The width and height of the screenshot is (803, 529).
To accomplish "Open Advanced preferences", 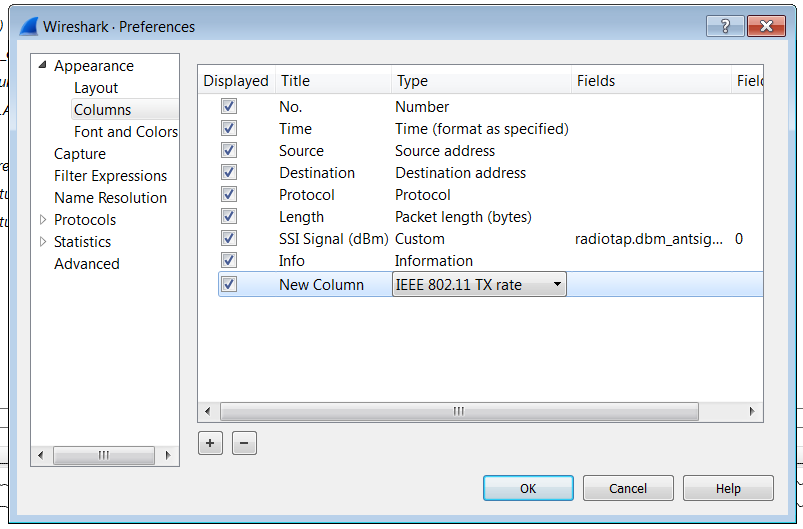I will [x=87, y=264].
